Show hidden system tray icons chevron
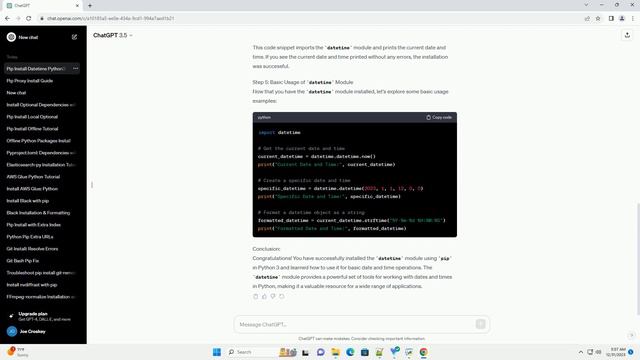 (x=581, y=352)
